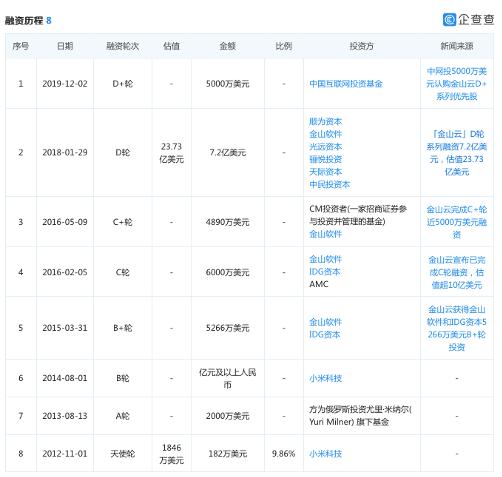Click the 融资历程 section heading
This screenshot has width=502, height=477.
(24, 21)
